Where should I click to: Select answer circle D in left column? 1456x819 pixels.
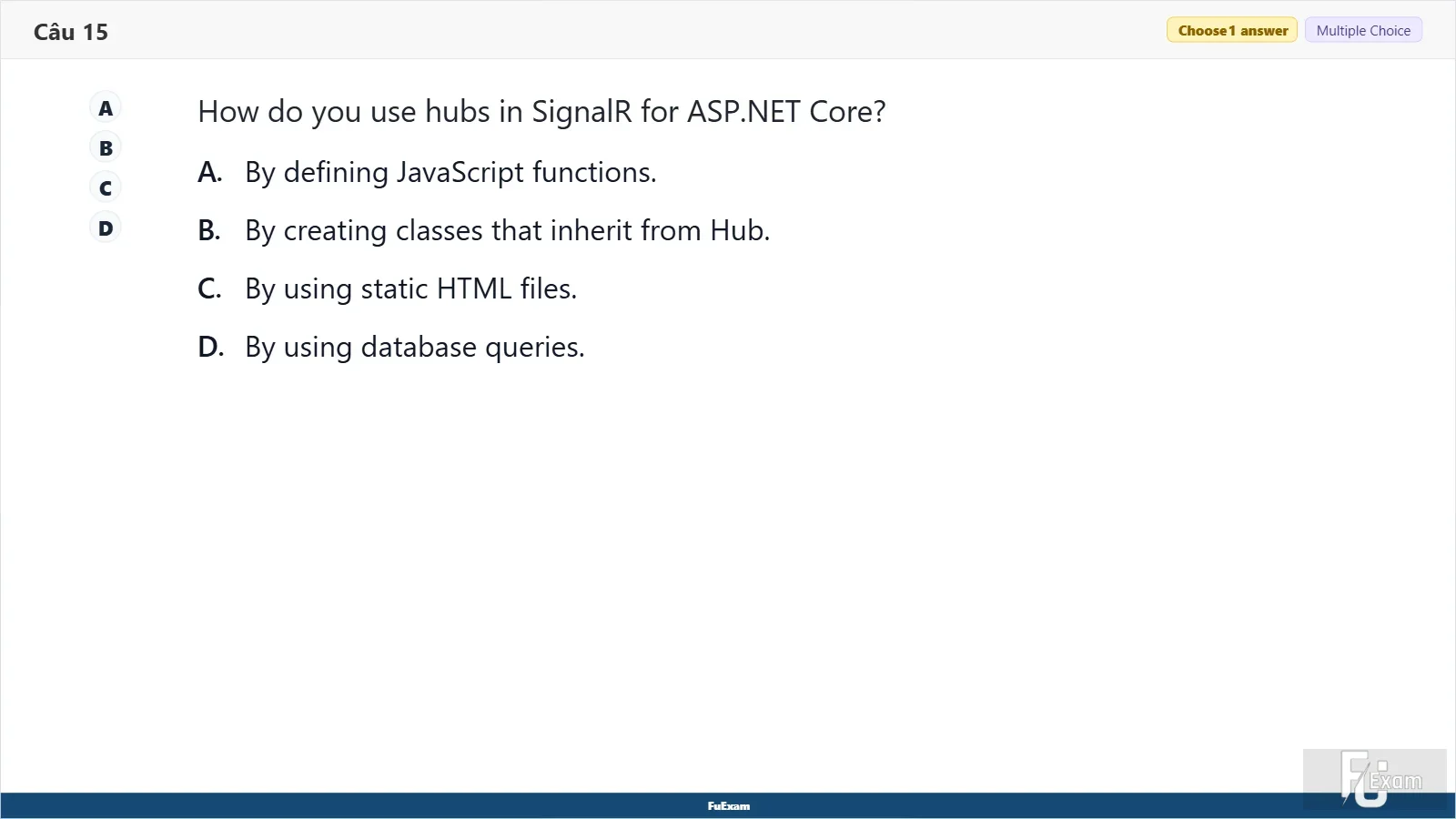(106, 228)
